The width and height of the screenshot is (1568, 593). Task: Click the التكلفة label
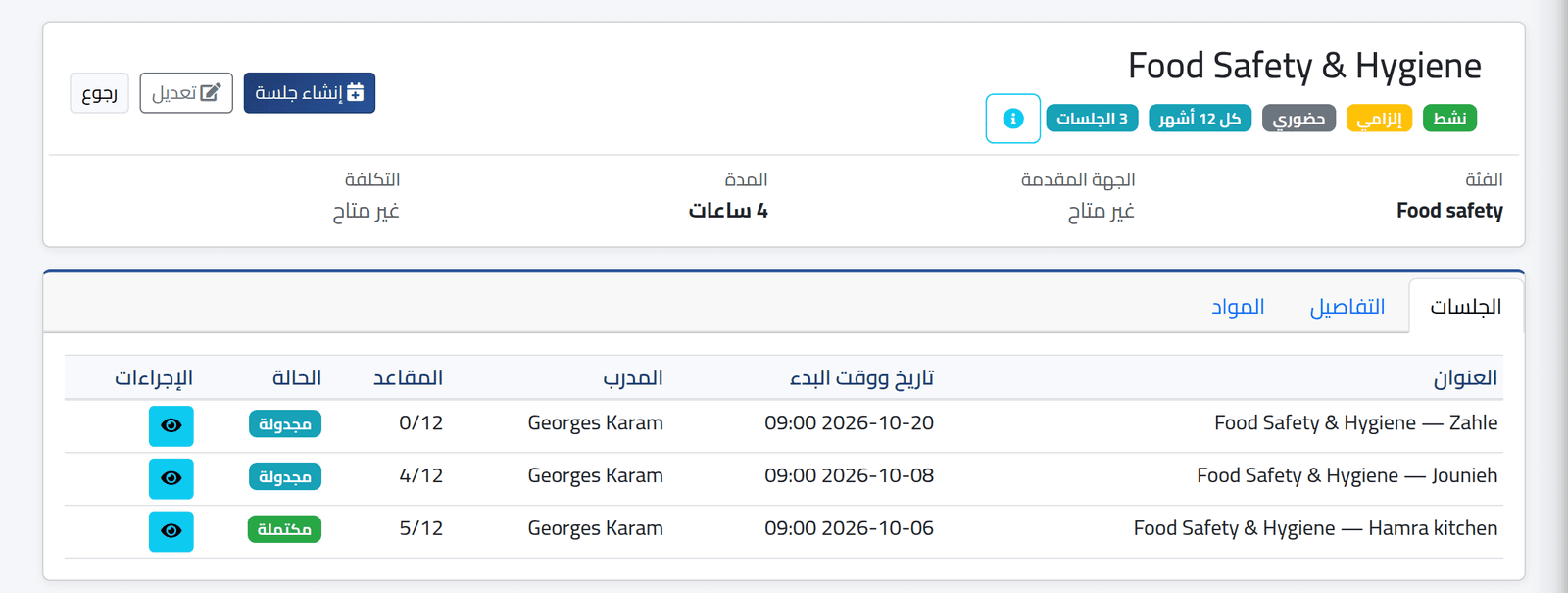(x=372, y=179)
